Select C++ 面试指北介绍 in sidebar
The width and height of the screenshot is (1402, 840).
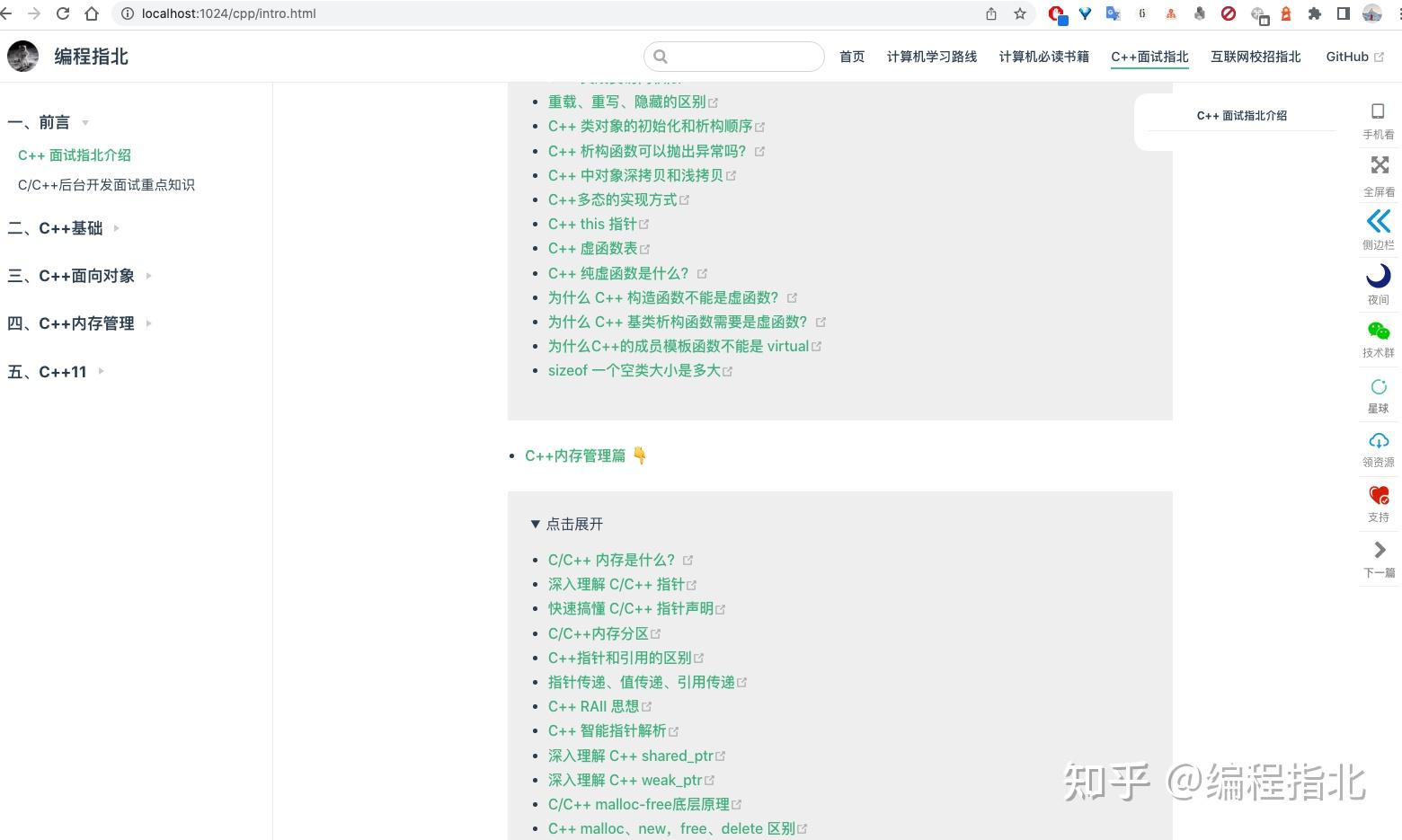pos(75,155)
